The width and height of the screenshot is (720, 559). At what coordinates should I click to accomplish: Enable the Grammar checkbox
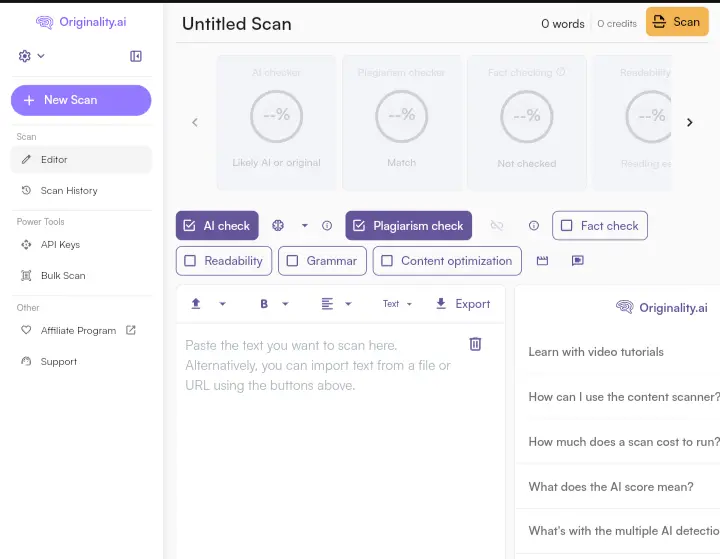[x=292, y=261]
